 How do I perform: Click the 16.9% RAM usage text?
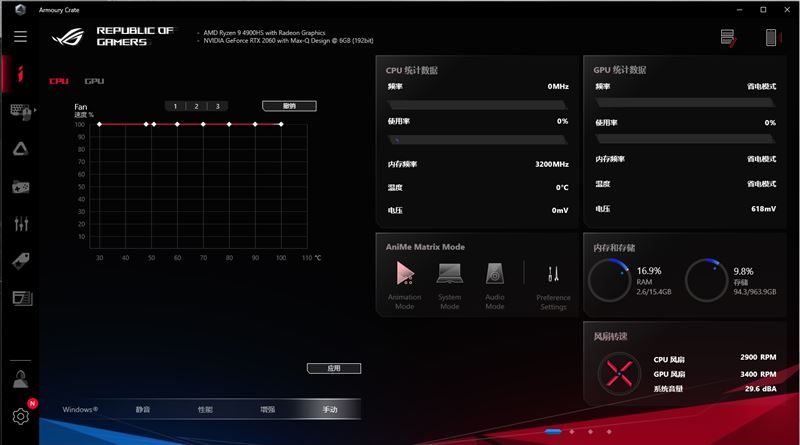[x=649, y=271]
